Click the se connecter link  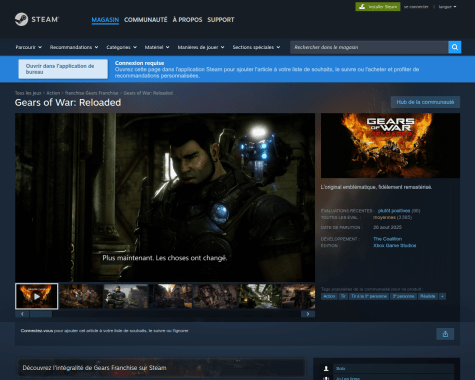pos(416,7)
